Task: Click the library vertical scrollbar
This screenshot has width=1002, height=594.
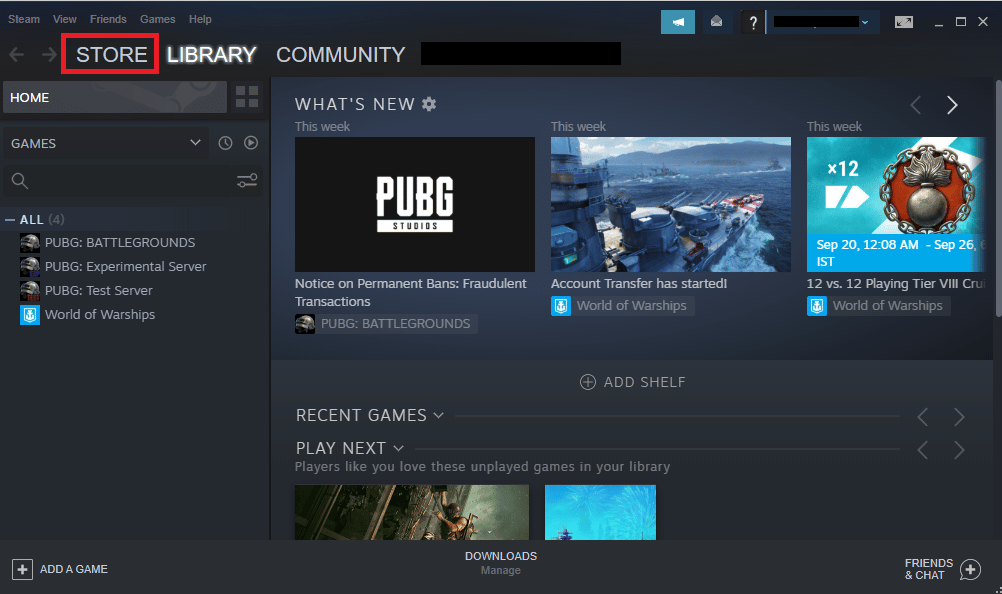Action: [x=998, y=198]
